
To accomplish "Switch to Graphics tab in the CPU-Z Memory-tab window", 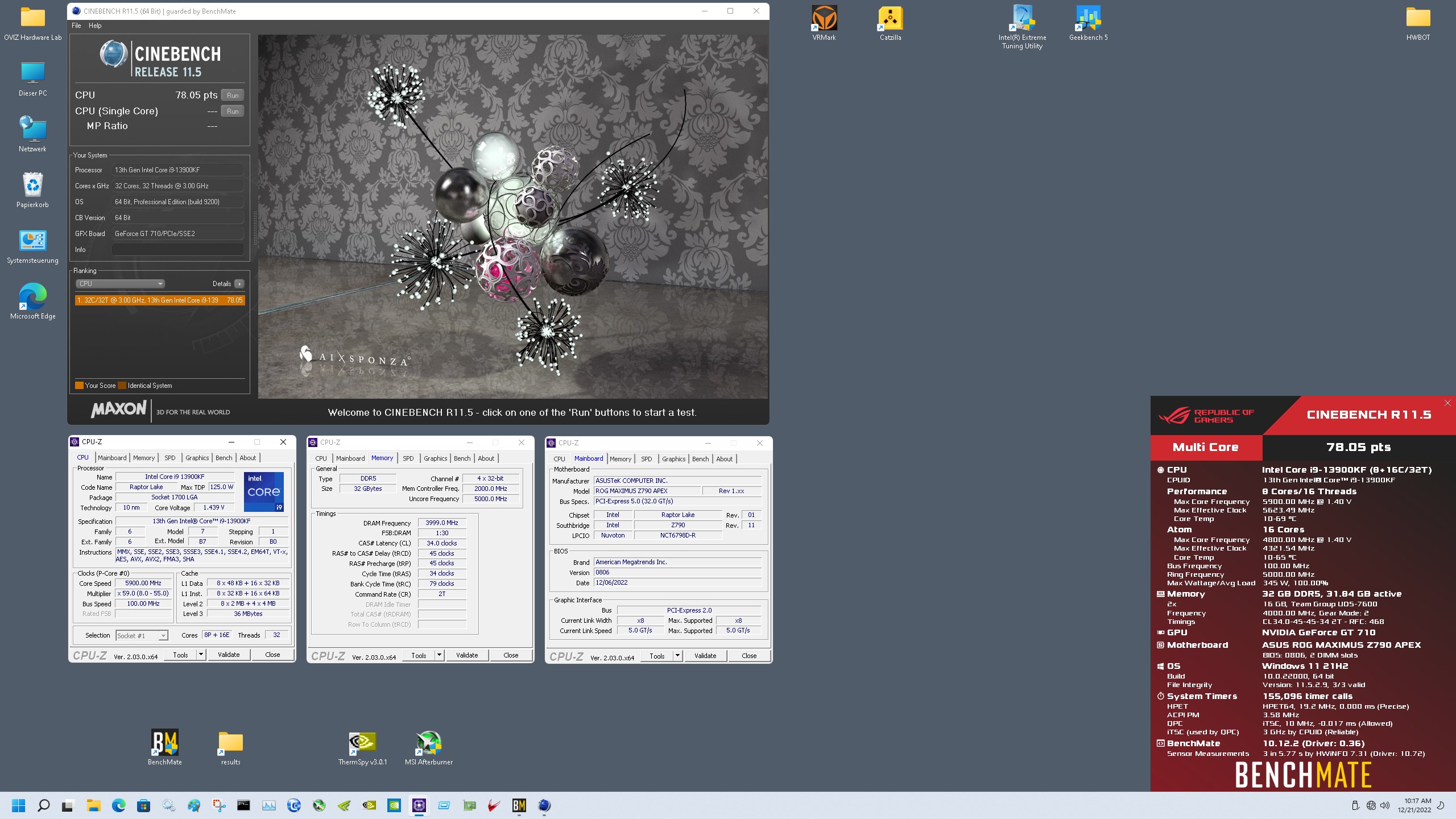I will click(435, 458).
